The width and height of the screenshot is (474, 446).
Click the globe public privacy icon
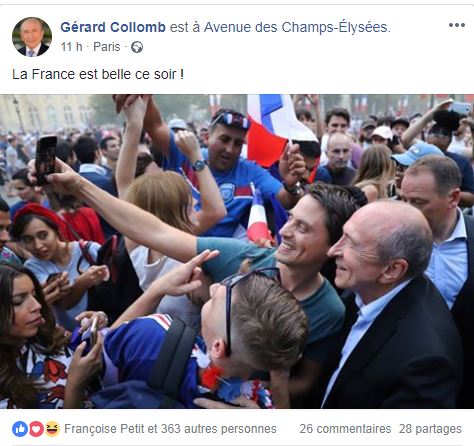tap(137, 47)
